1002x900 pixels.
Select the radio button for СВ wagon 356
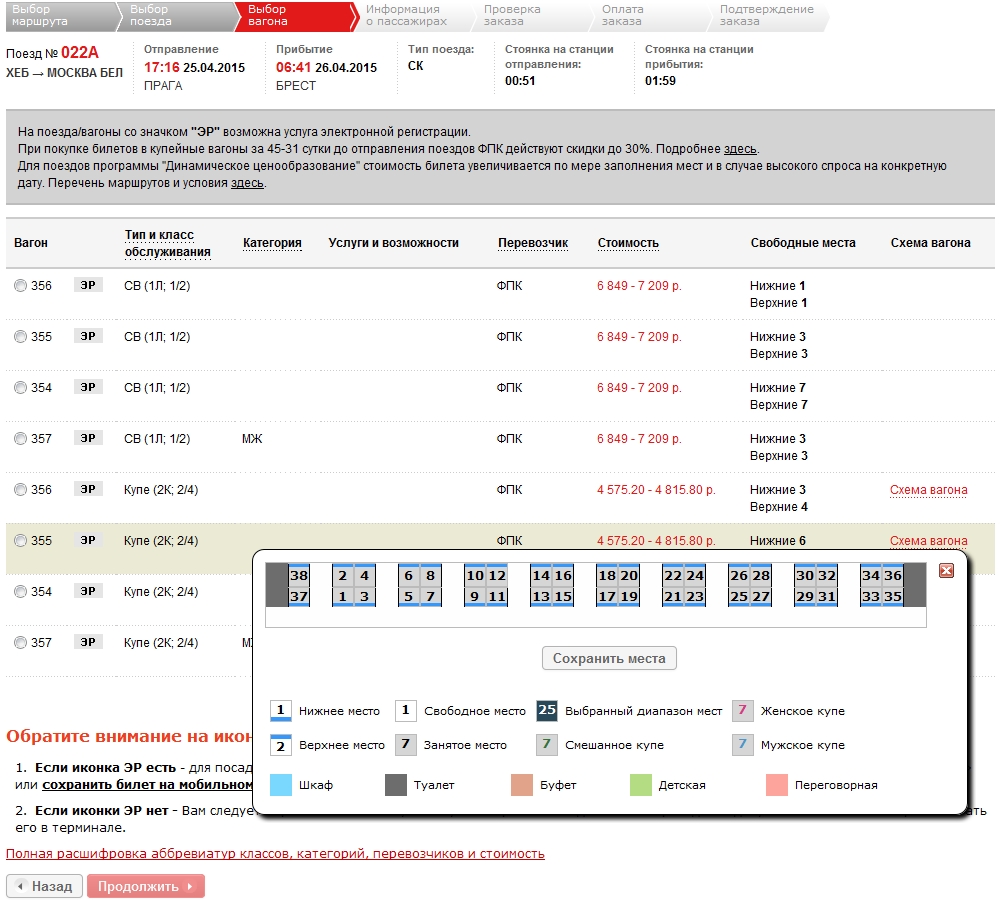tap(20, 286)
